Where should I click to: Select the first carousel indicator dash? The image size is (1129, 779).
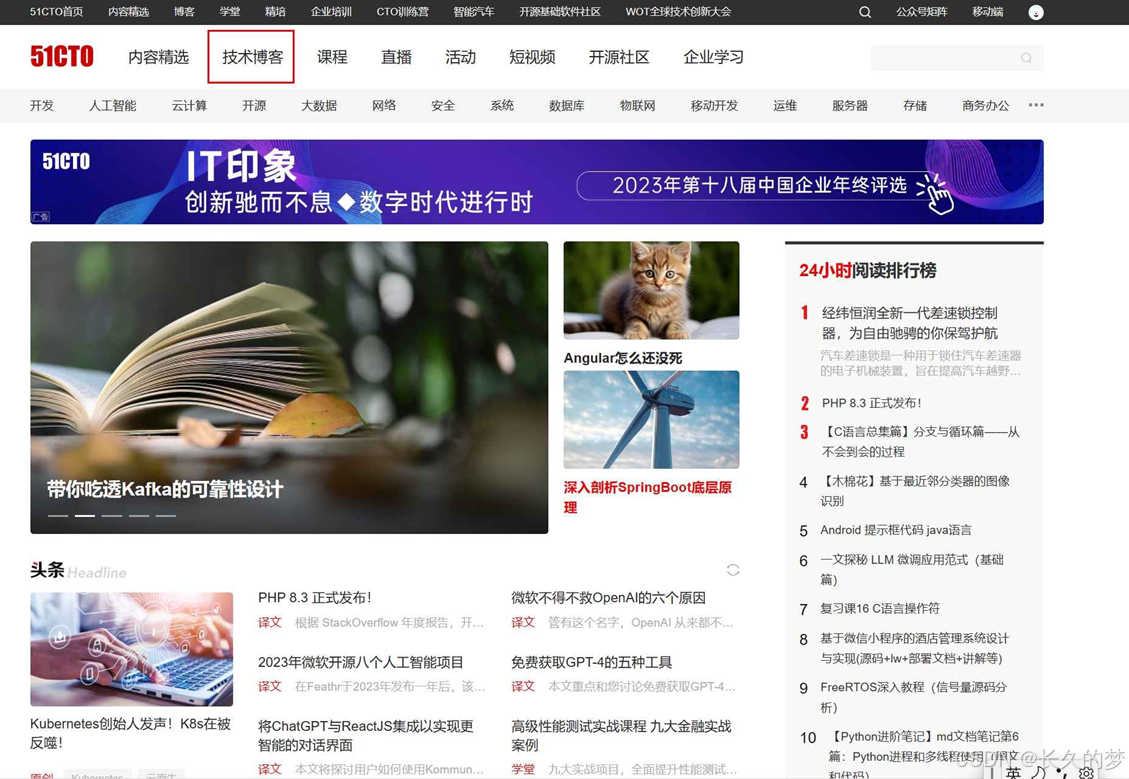click(x=58, y=515)
